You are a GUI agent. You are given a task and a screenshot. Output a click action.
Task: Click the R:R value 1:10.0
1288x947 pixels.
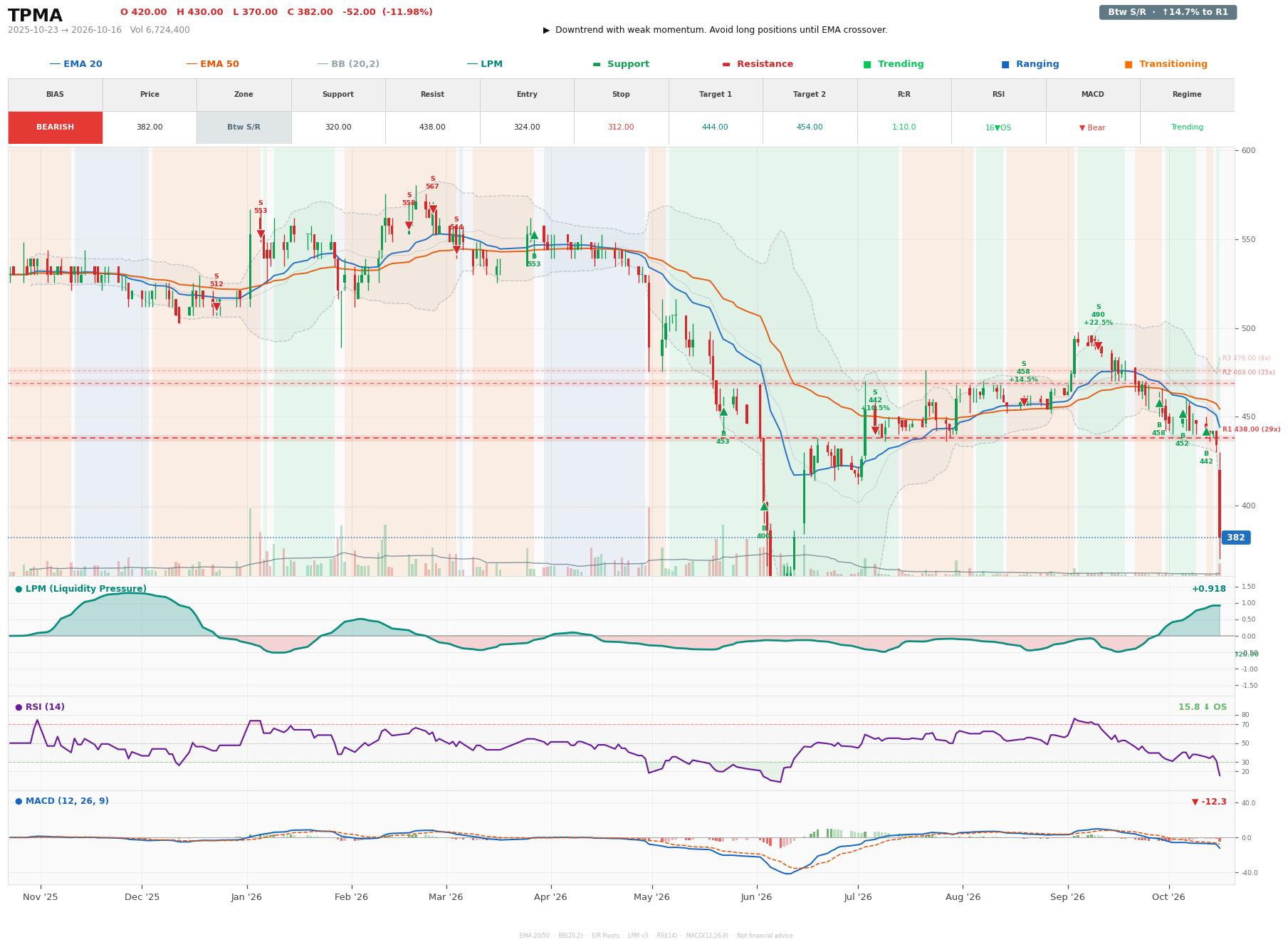904,127
